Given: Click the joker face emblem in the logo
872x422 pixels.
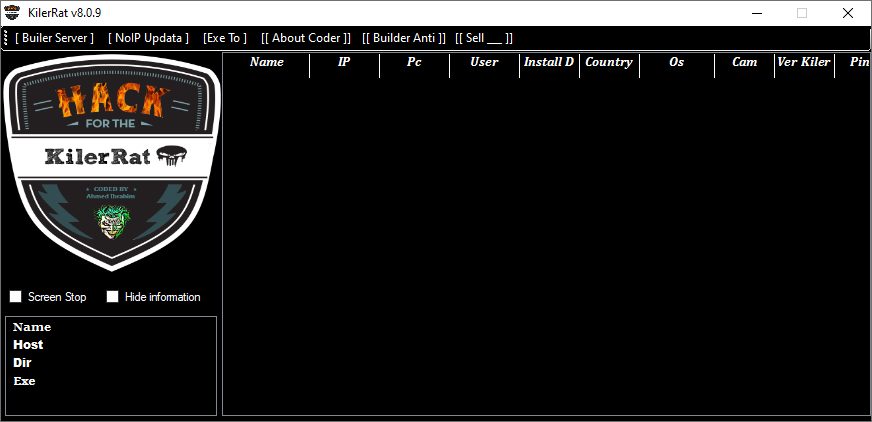Looking at the screenshot, I should click(111, 222).
